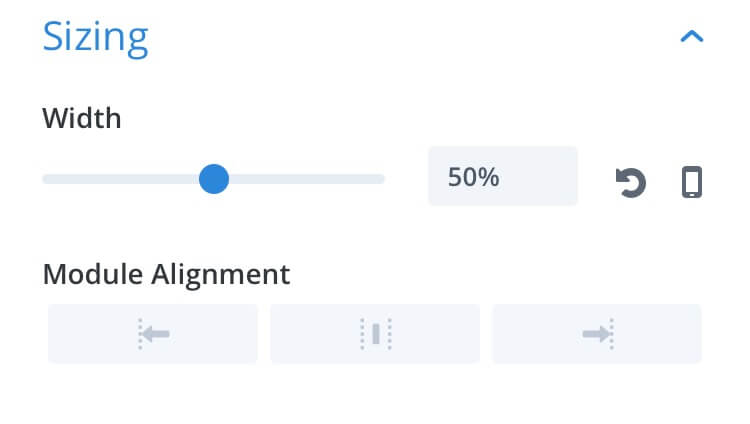Click the unfilled slider track right of the handle
Screen dimensions: 750x424
307,179
